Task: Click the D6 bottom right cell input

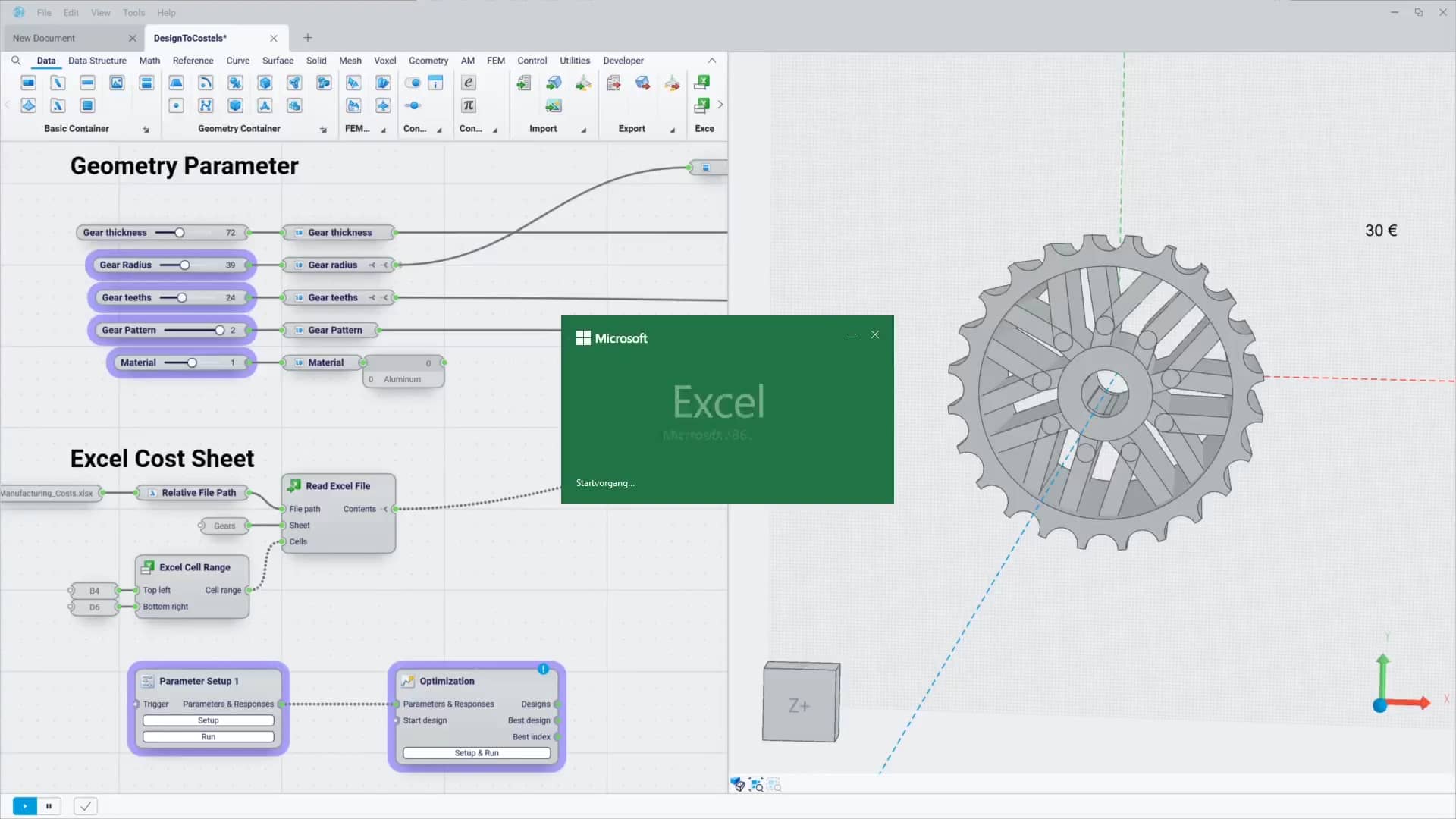Action: (94, 607)
